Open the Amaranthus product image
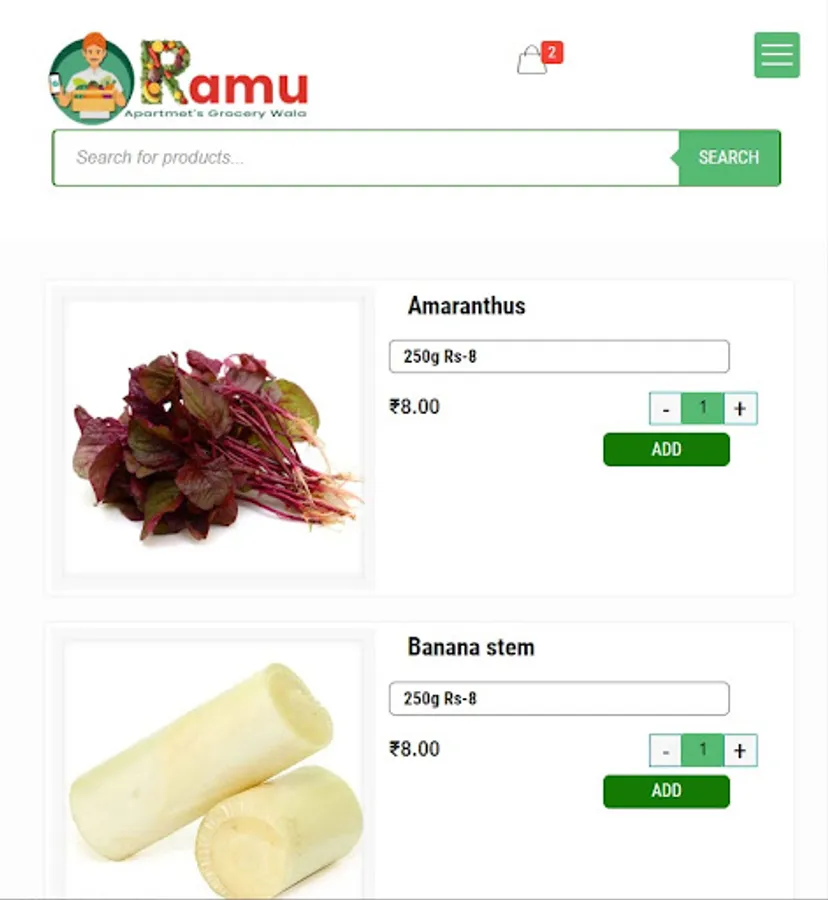 pos(213,437)
